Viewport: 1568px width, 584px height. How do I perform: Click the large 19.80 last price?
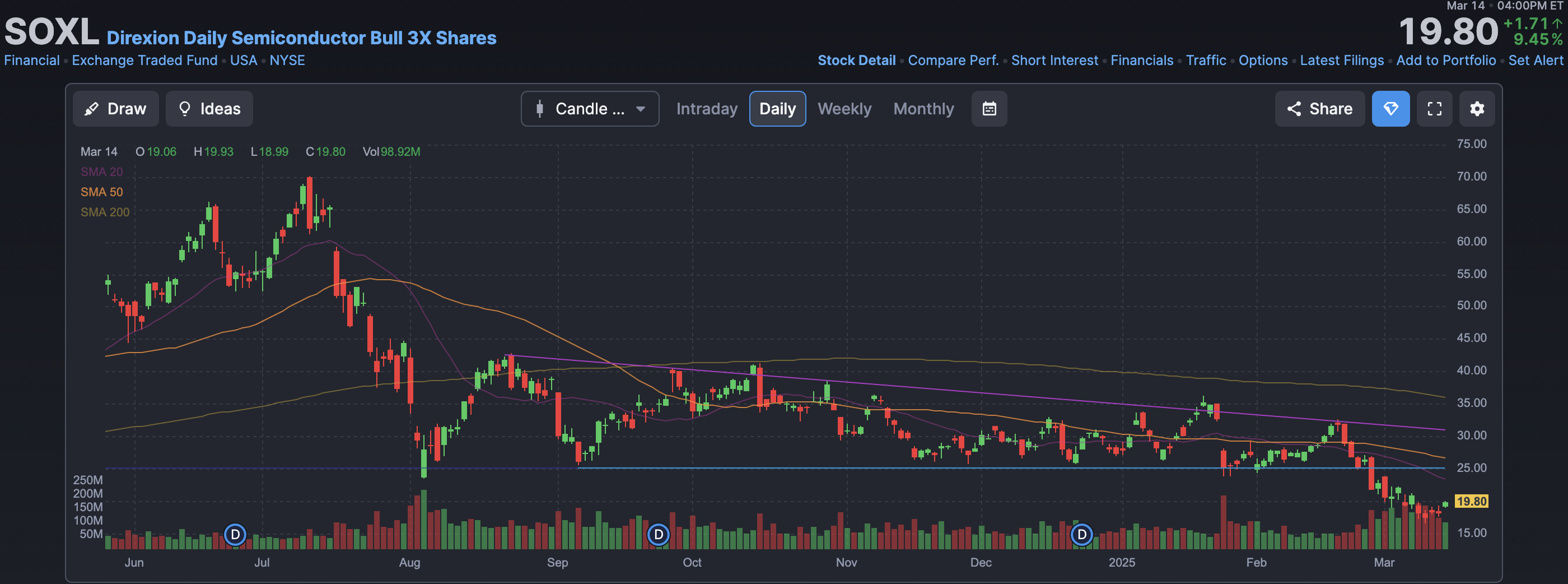coord(1448,32)
